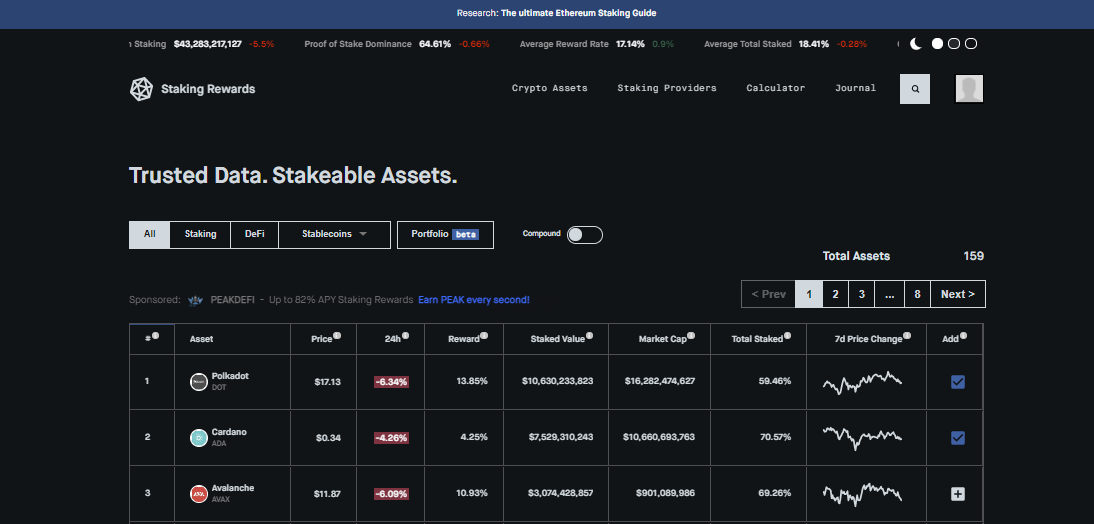Click the Prev page button

point(768,294)
